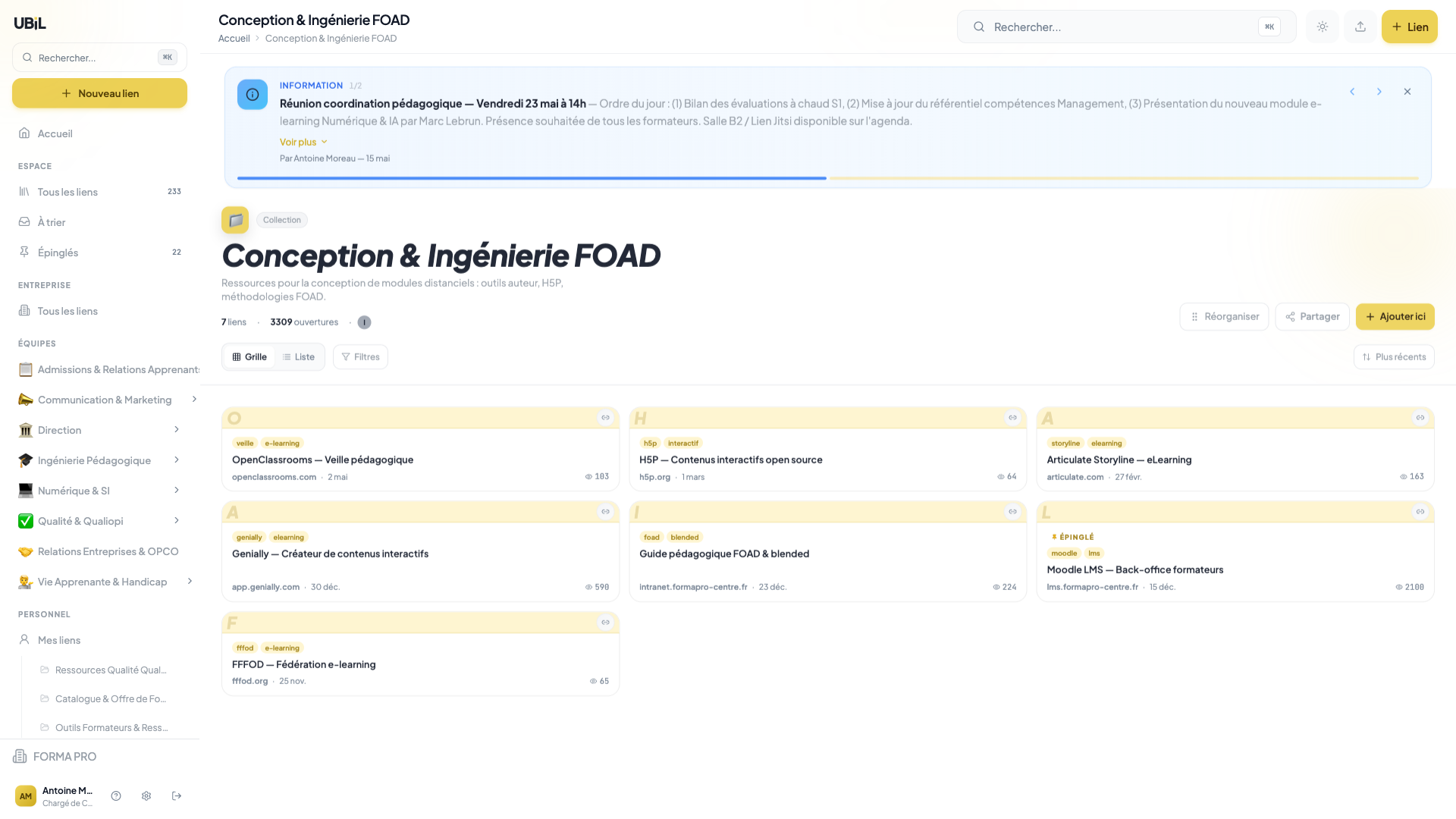Image resolution: width=1456 pixels, height=819 pixels.
Task: Open help icon next to Antoine profile
Action: (116, 795)
